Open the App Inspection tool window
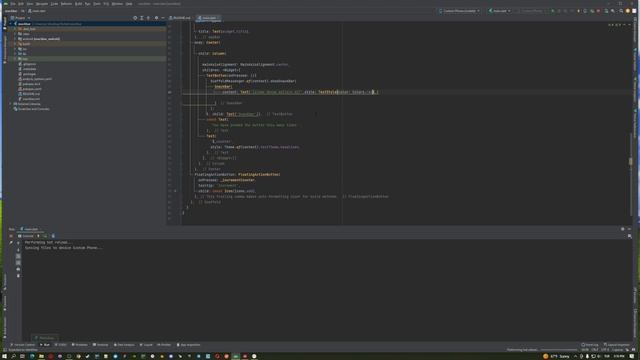This screenshot has width=640, height=360. 189,345
